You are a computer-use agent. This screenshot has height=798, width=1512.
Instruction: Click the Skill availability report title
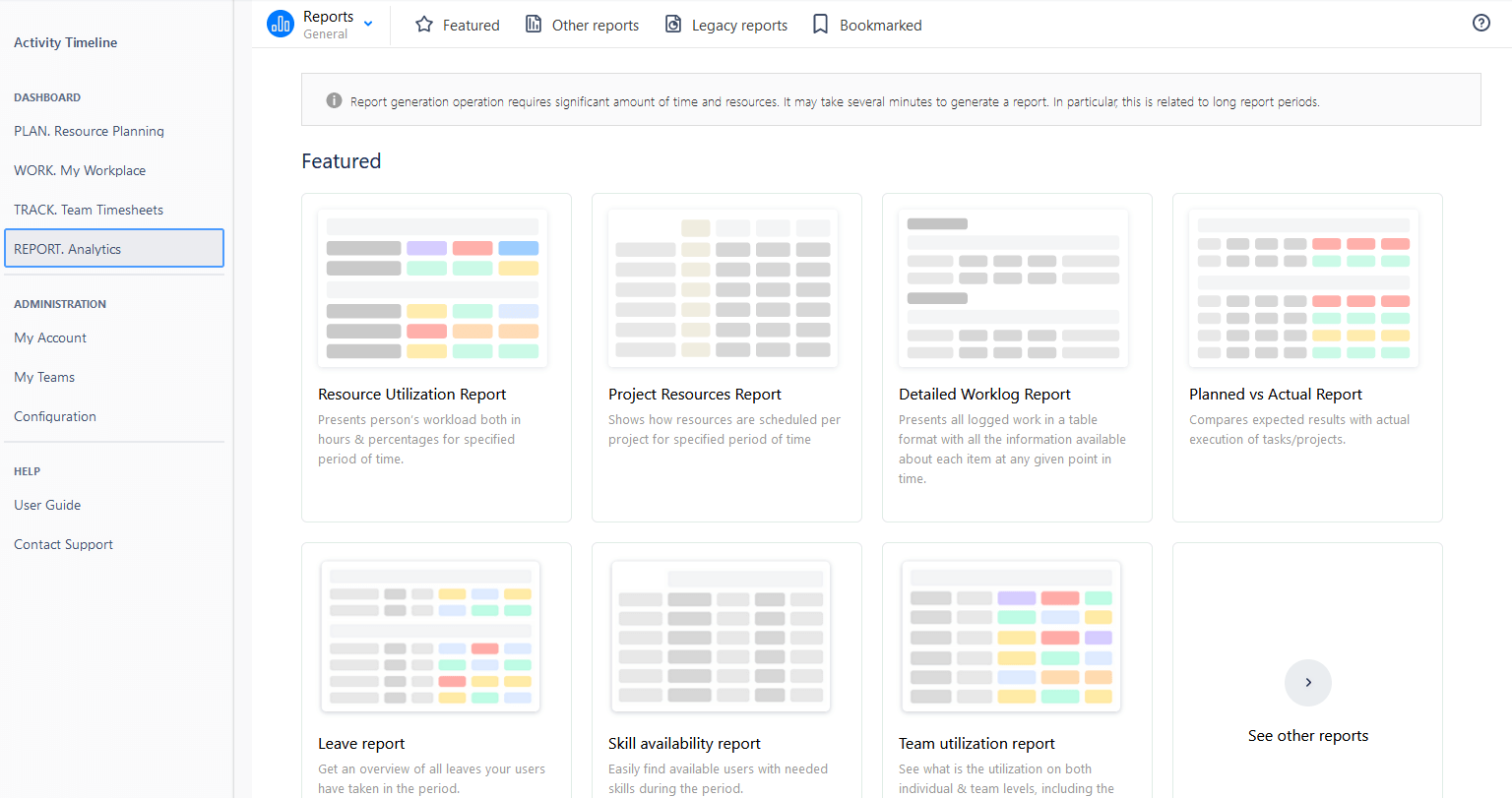684,743
